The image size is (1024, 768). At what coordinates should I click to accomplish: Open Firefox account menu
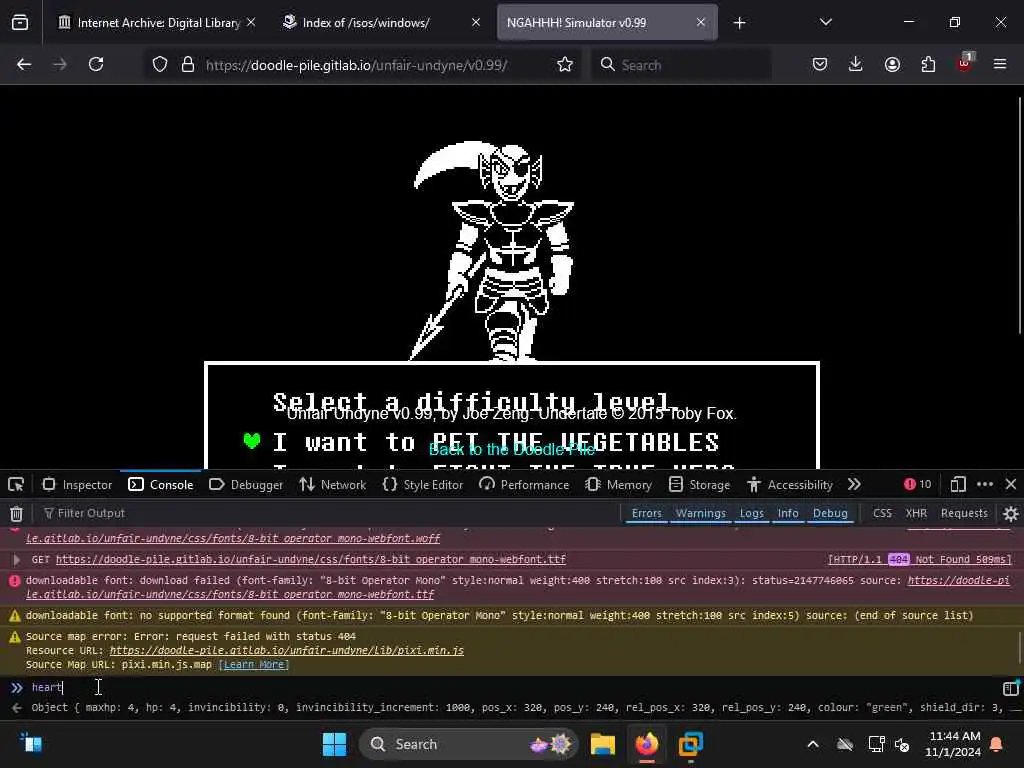coord(892,64)
